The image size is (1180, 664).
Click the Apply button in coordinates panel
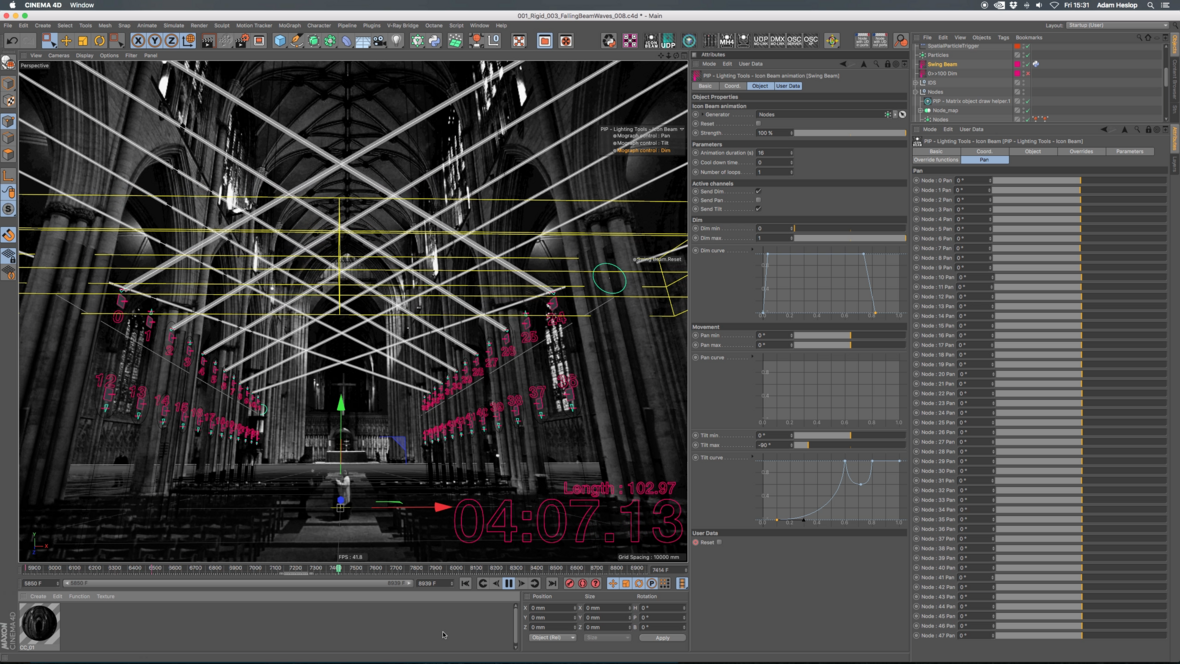coord(662,638)
